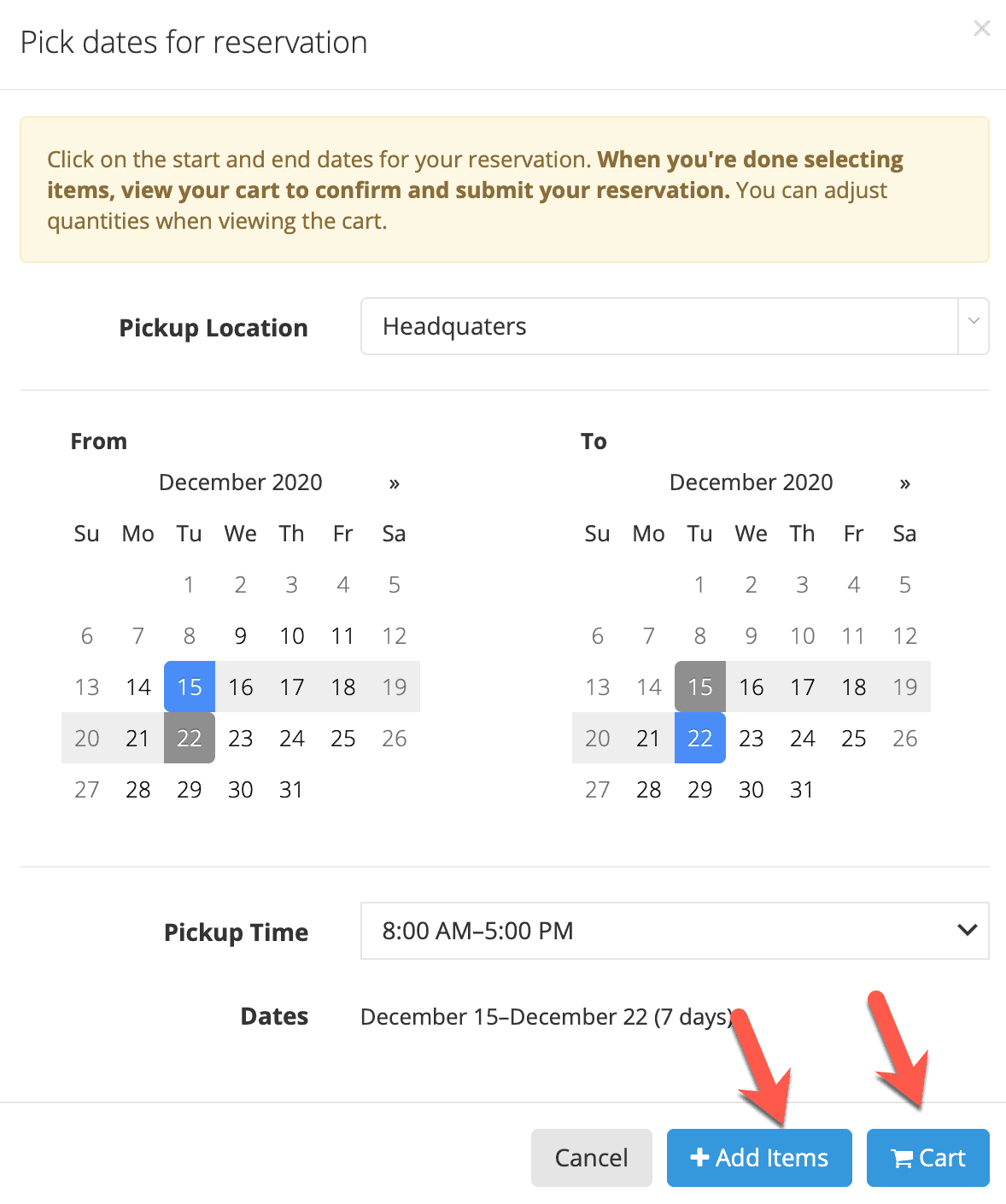Screen dimensions: 1006x1204
Task: Choose December 31 in To calendar
Action: pos(803,789)
